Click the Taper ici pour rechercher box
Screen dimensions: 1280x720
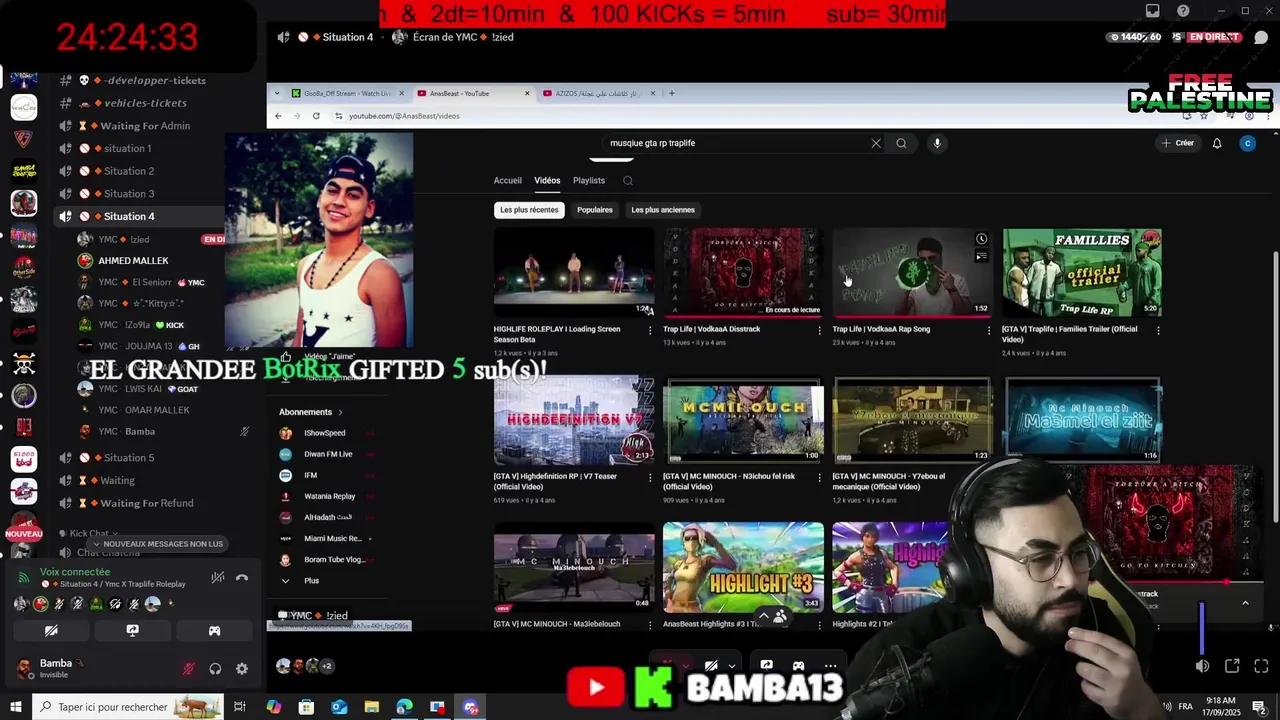[x=128, y=707]
